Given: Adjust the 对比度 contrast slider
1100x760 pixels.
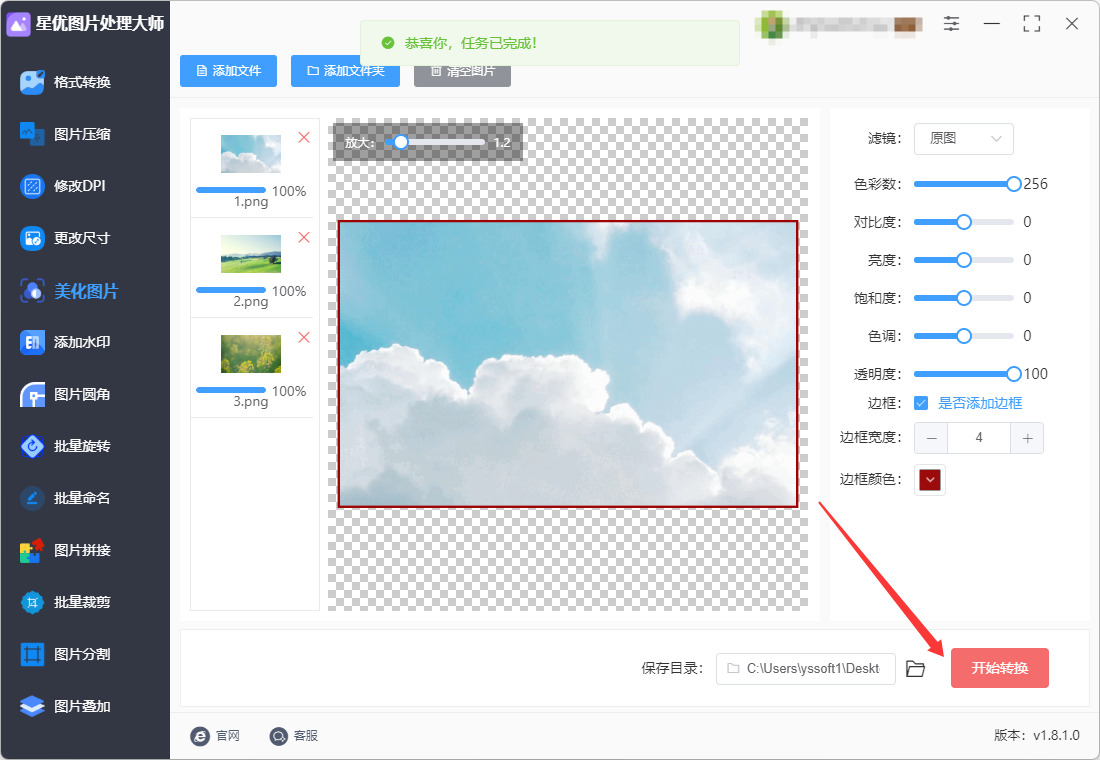Looking at the screenshot, I should point(964,222).
